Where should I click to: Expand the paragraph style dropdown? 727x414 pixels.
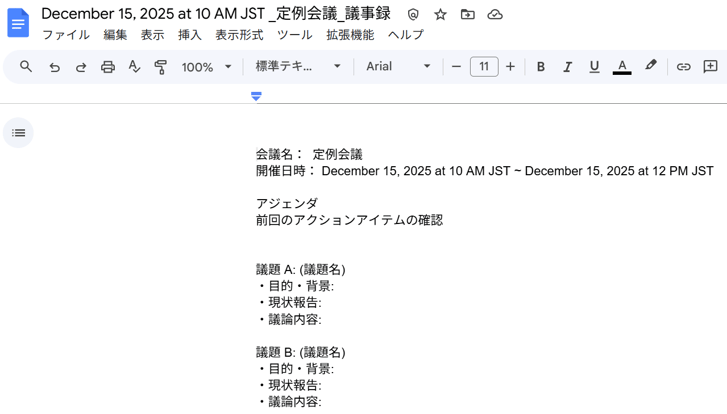298,67
